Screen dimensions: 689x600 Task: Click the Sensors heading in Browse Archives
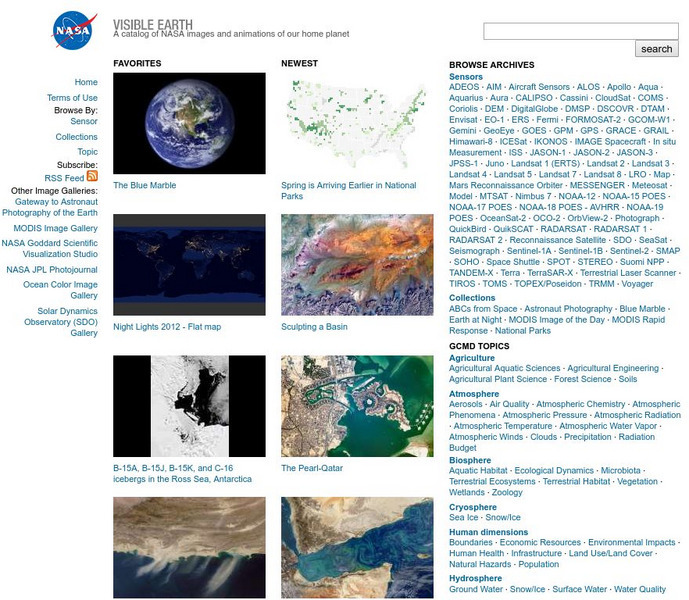(x=466, y=76)
